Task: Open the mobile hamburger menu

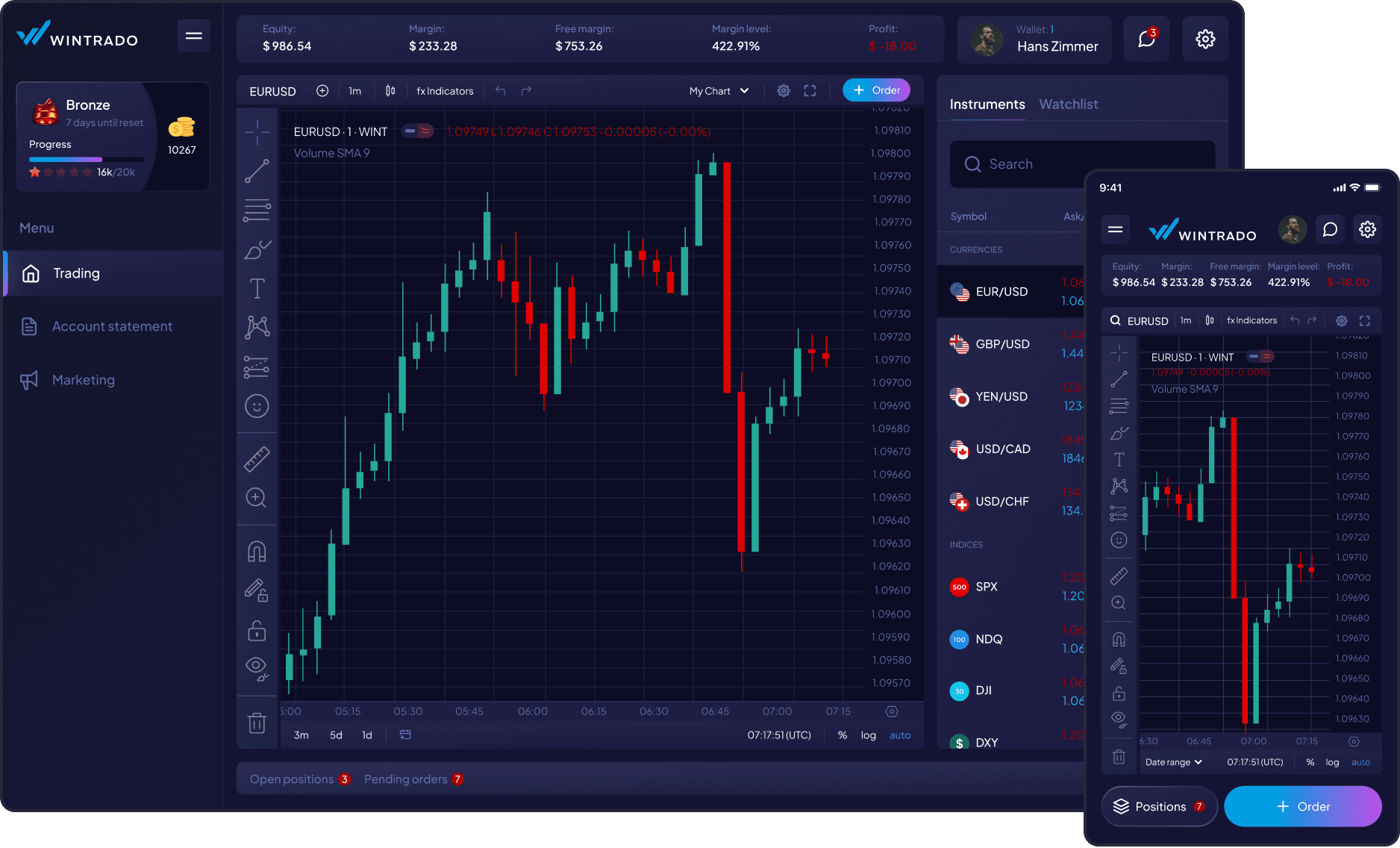Action: (1116, 229)
